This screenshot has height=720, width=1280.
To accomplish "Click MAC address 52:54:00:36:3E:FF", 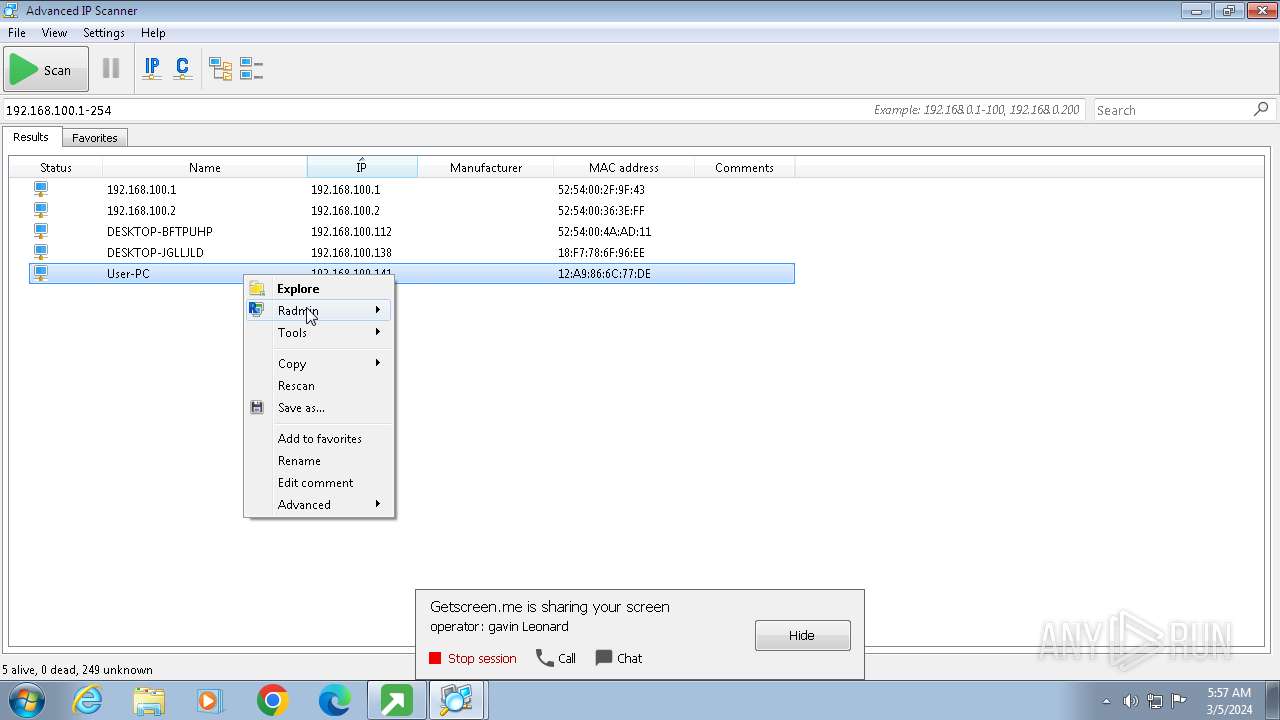I will point(601,211).
